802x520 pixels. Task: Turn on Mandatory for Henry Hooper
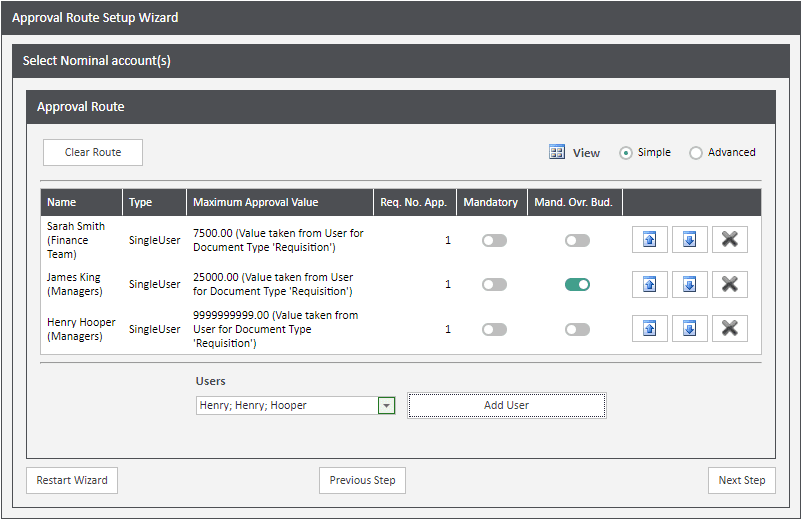494,329
